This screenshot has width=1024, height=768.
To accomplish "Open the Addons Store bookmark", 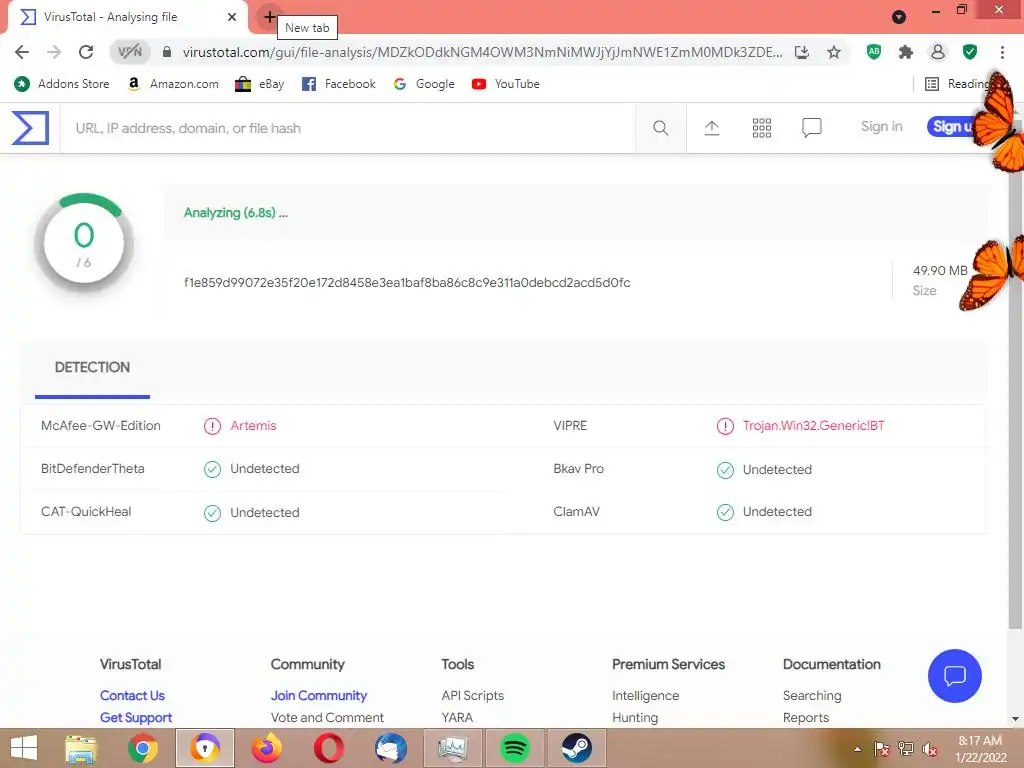I will pos(61,84).
